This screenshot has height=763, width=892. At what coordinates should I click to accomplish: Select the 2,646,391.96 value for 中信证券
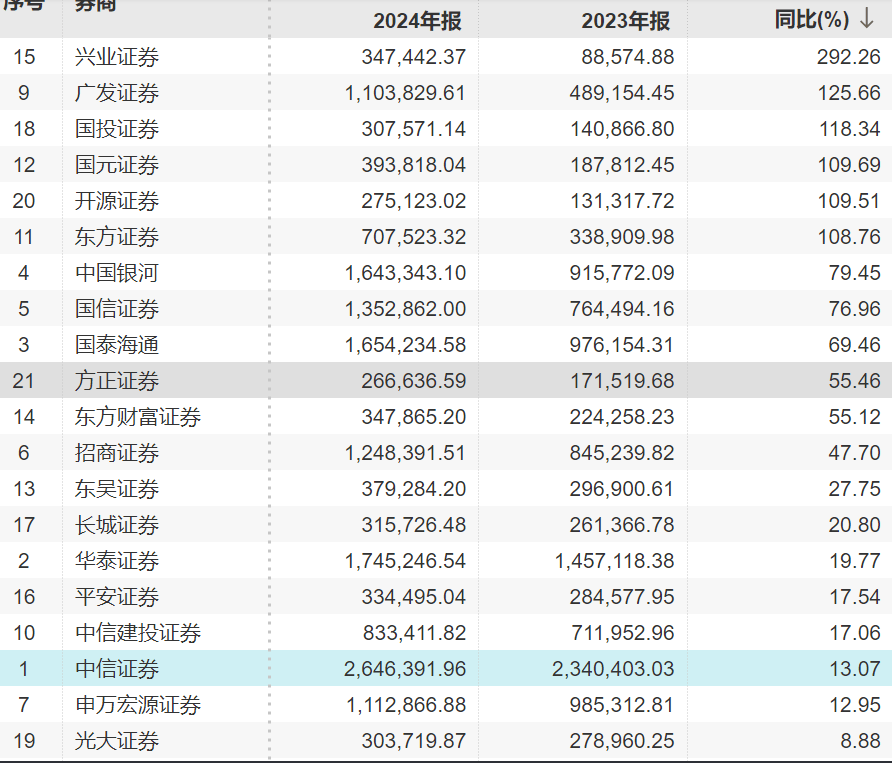(x=405, y=669)
